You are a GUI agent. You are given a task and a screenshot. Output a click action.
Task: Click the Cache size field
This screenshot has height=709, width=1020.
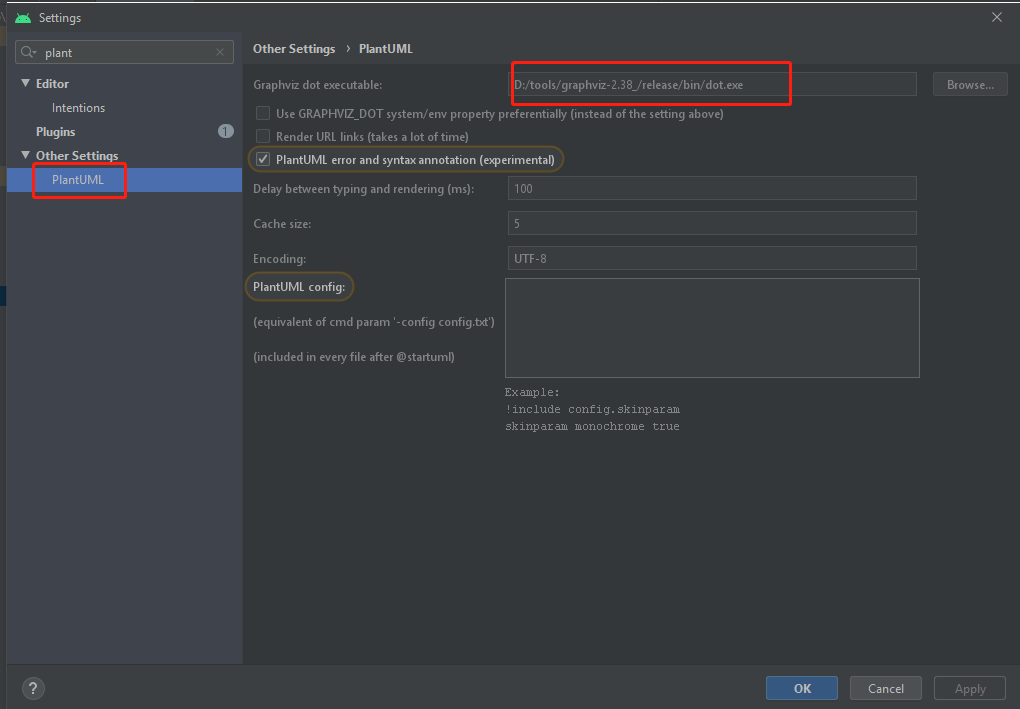(712, 223)
